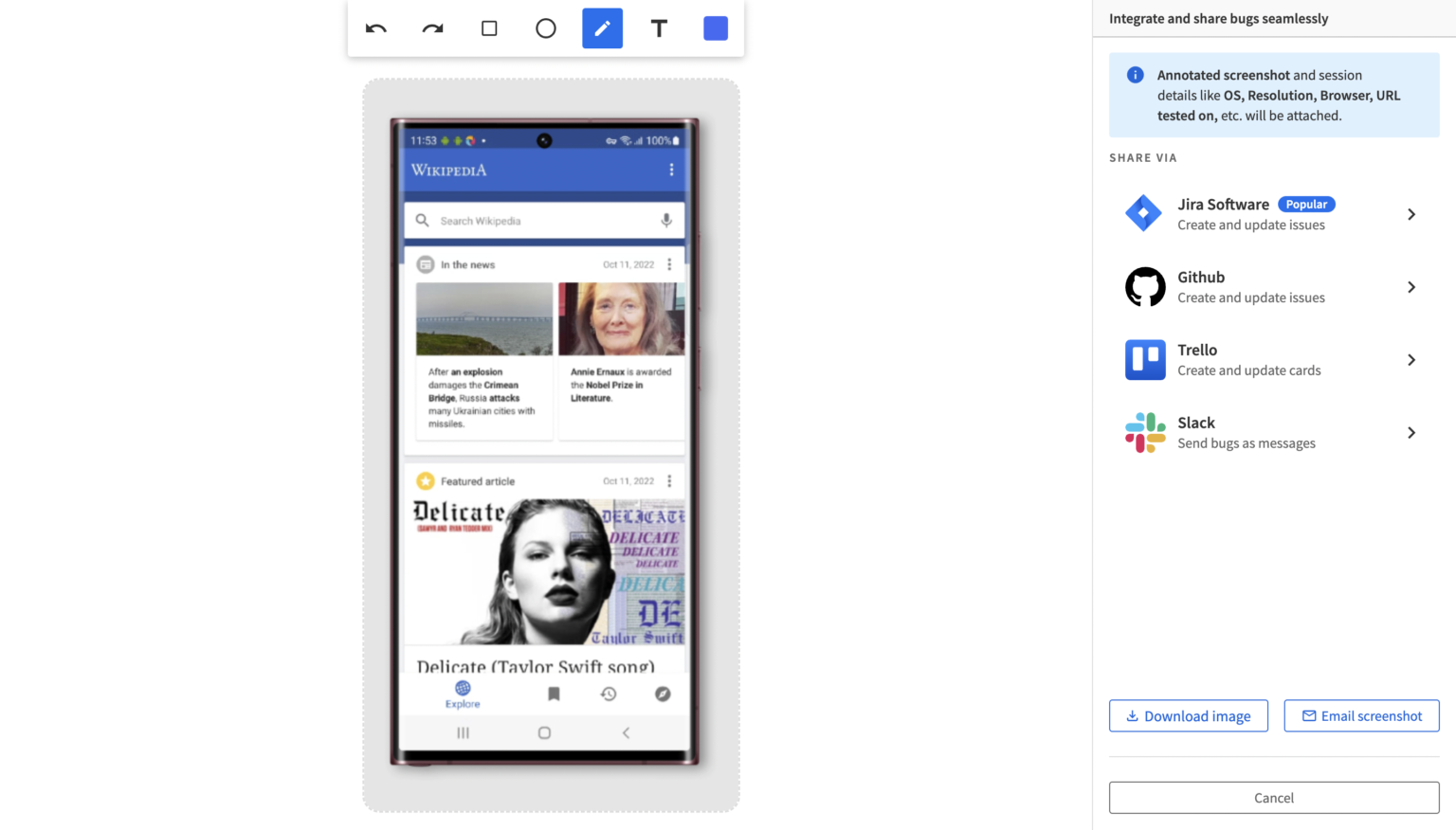Expand the Github option chevron

tap(1411, 287)
